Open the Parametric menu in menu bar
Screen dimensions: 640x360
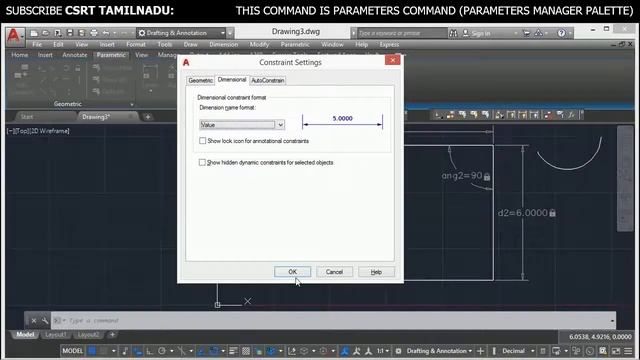point(295,44)
